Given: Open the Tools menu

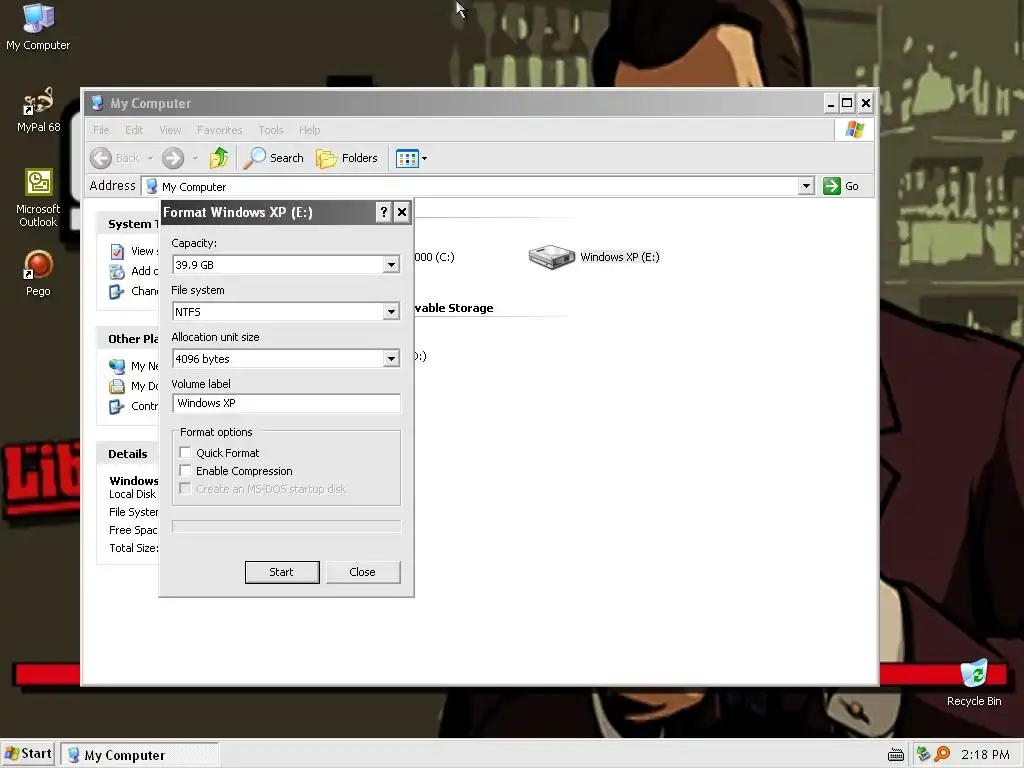Looking at the screenshot, I should tap(270, 130).
